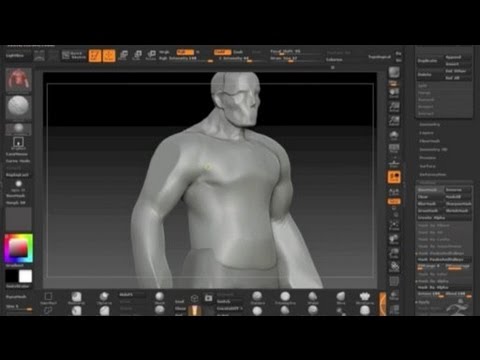Click the SelectRect square icon at bottom left
Viewport: 480px width, 360px height.
click(x=48, y=298)
